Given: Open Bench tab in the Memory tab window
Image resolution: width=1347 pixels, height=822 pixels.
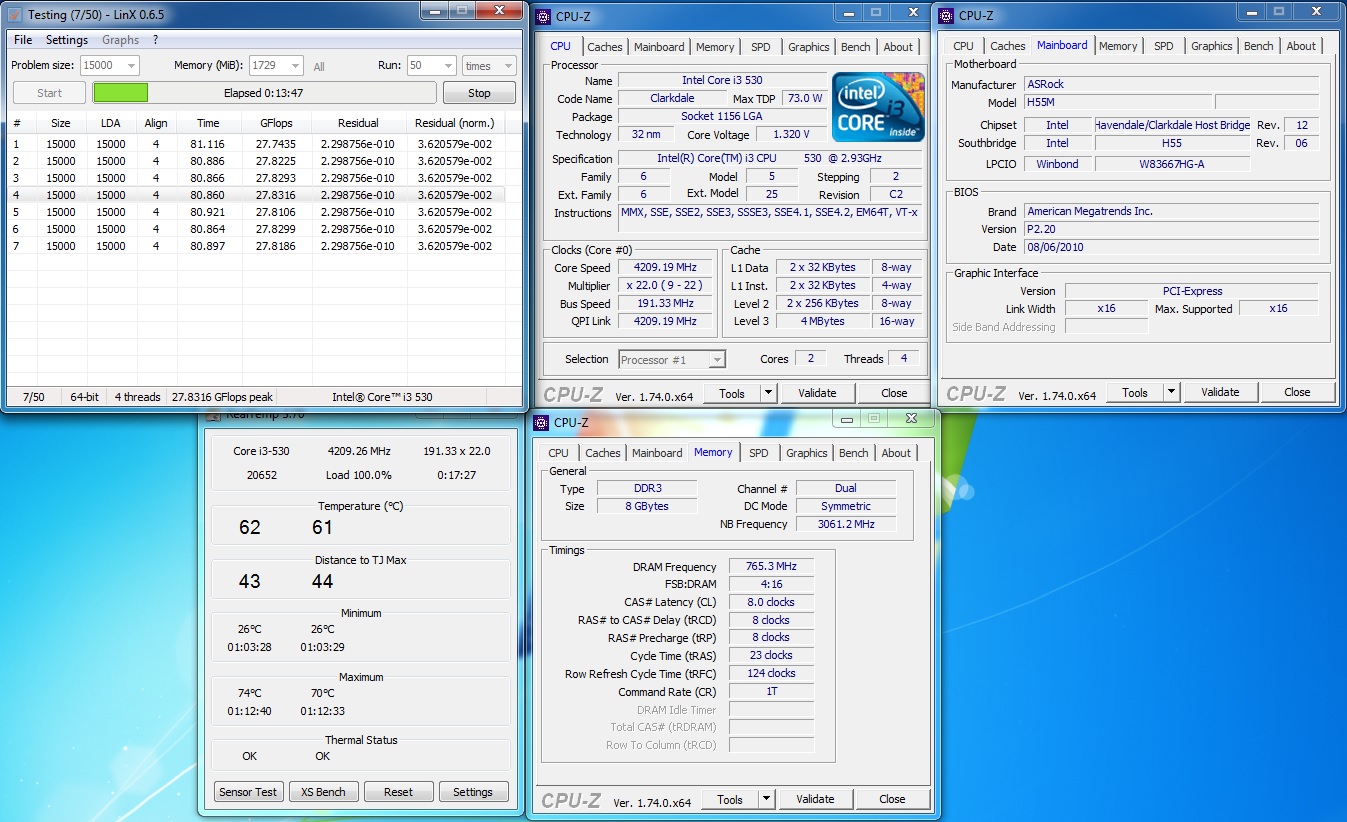Looking at the screenshot, I should click(854, 453).
